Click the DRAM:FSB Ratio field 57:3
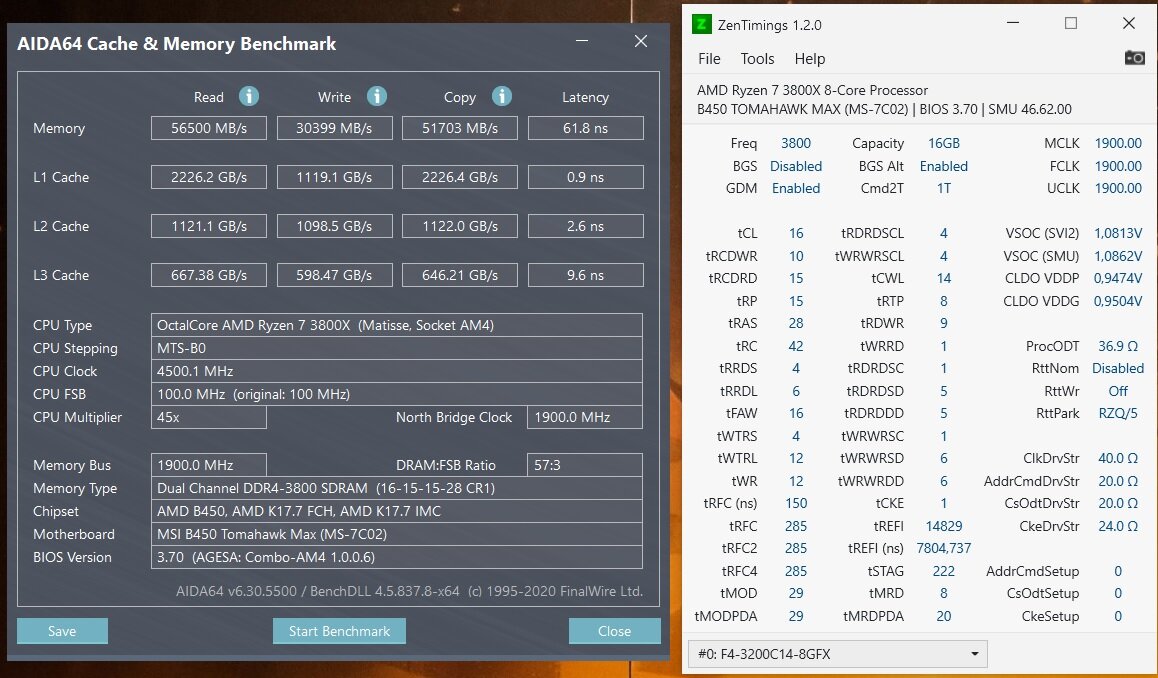The width and height of the screenshot is (1158, 678). tap(585, 465)
